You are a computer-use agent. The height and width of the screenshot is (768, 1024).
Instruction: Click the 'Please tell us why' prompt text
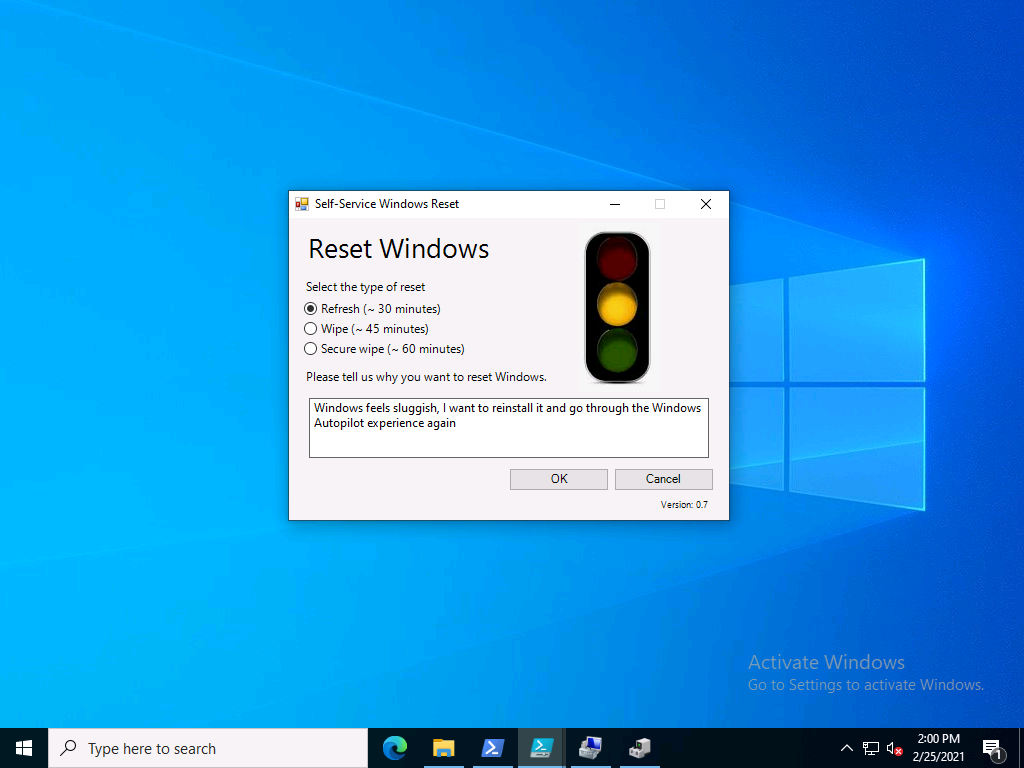pos(426,377)
